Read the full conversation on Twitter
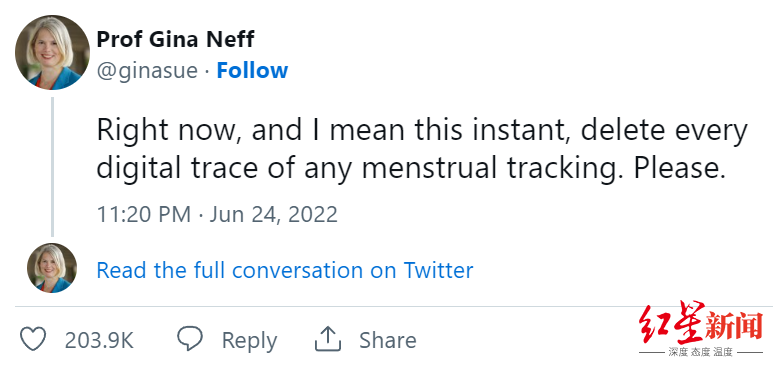Image resolution: width=773 pixels, height=368 pixels. point(284,270)
